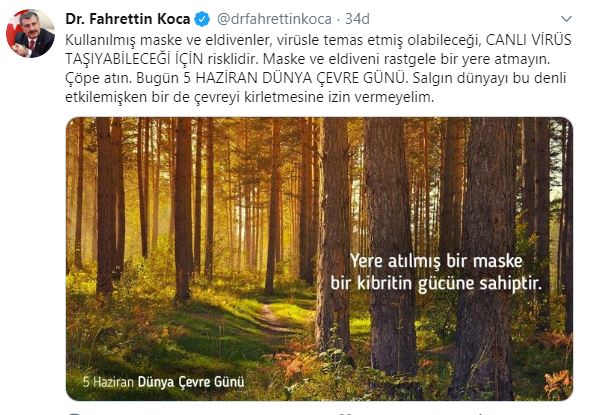Click 'Çöpe atın.' sentence in the tweet

pos(98,78)
